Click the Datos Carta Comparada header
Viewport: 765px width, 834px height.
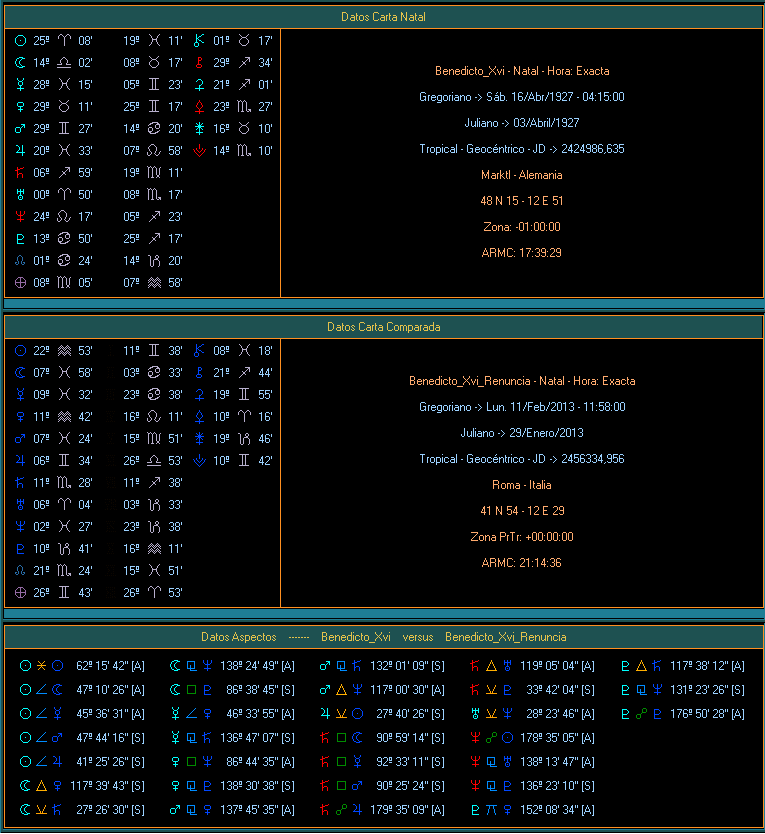pyautogui.click(x=383, y=327)
